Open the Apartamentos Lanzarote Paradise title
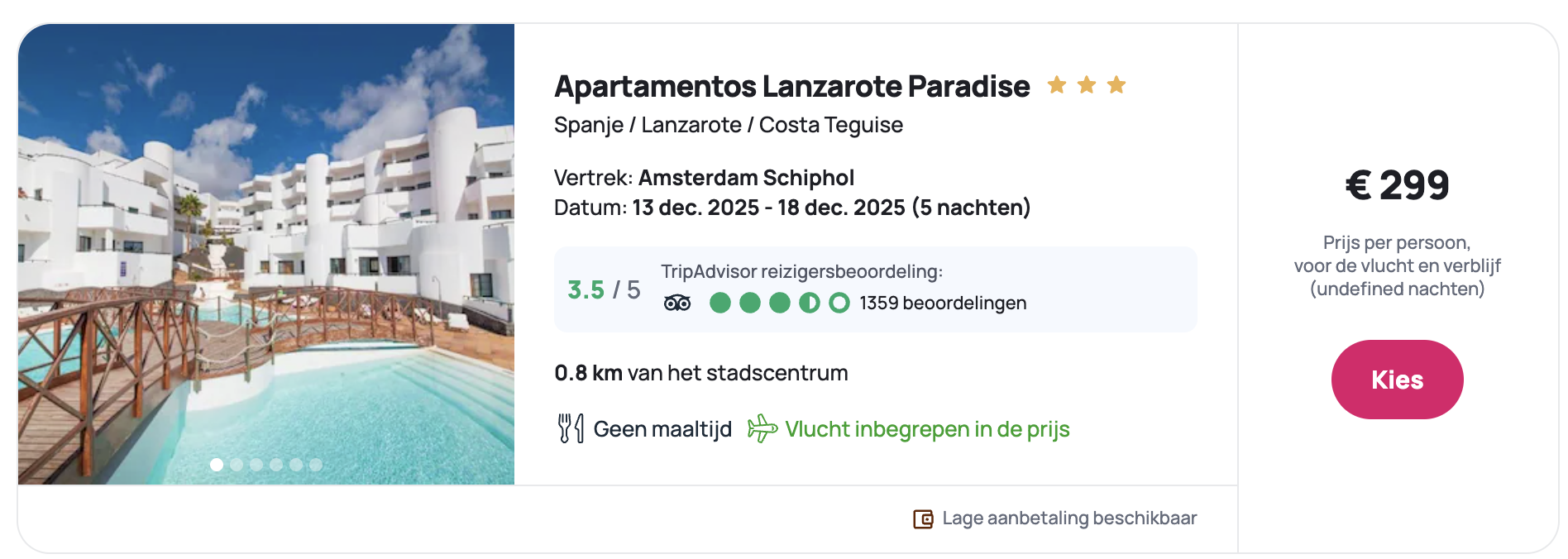1568x559 pixels. tap(791, 87)
